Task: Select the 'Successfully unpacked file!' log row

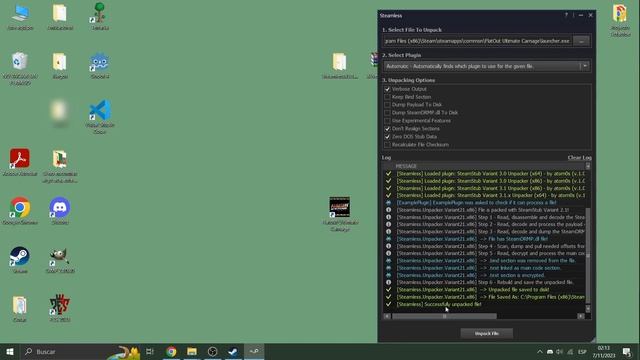Action: pos(484,304)
